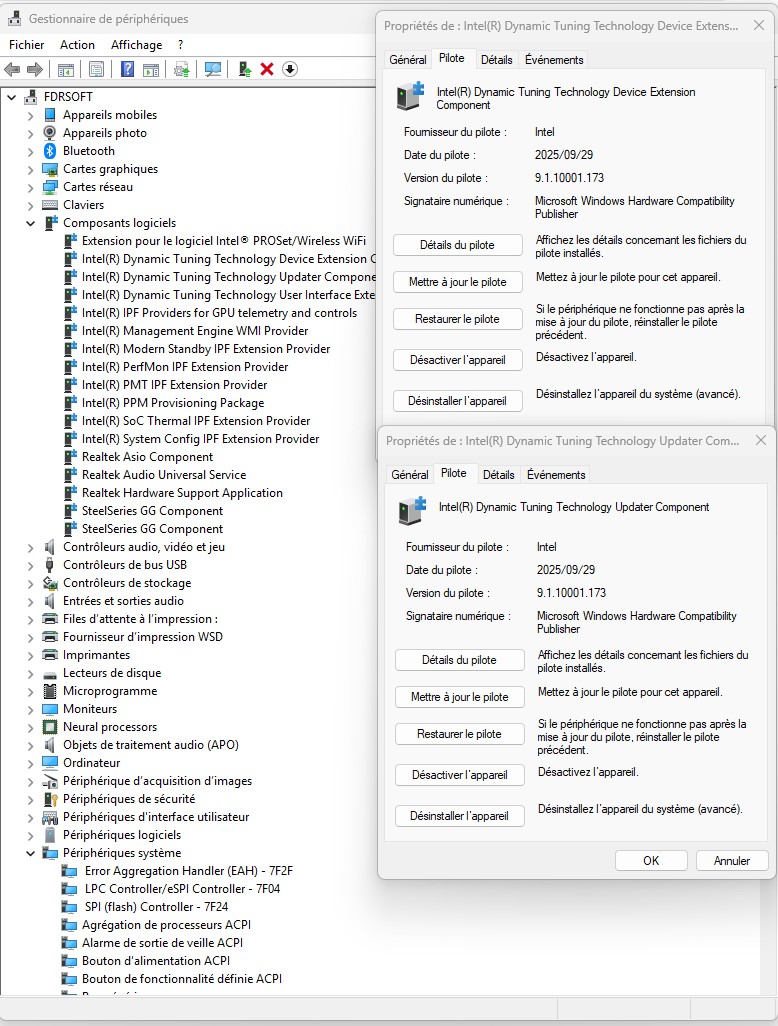Collapse the Périphériques système category

tap(31, 853)
